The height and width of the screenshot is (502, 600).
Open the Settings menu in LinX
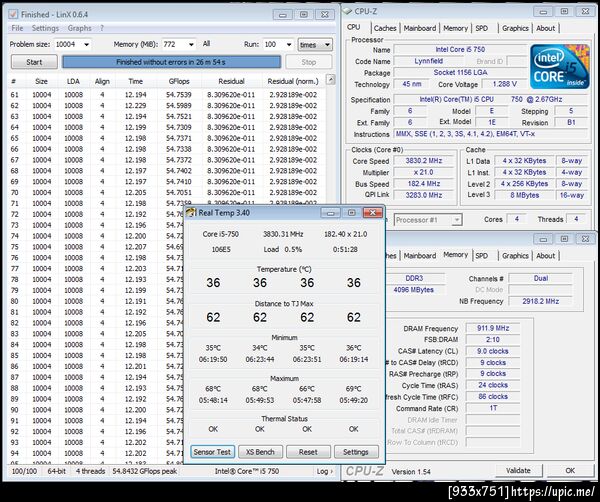tap(45, 28)
